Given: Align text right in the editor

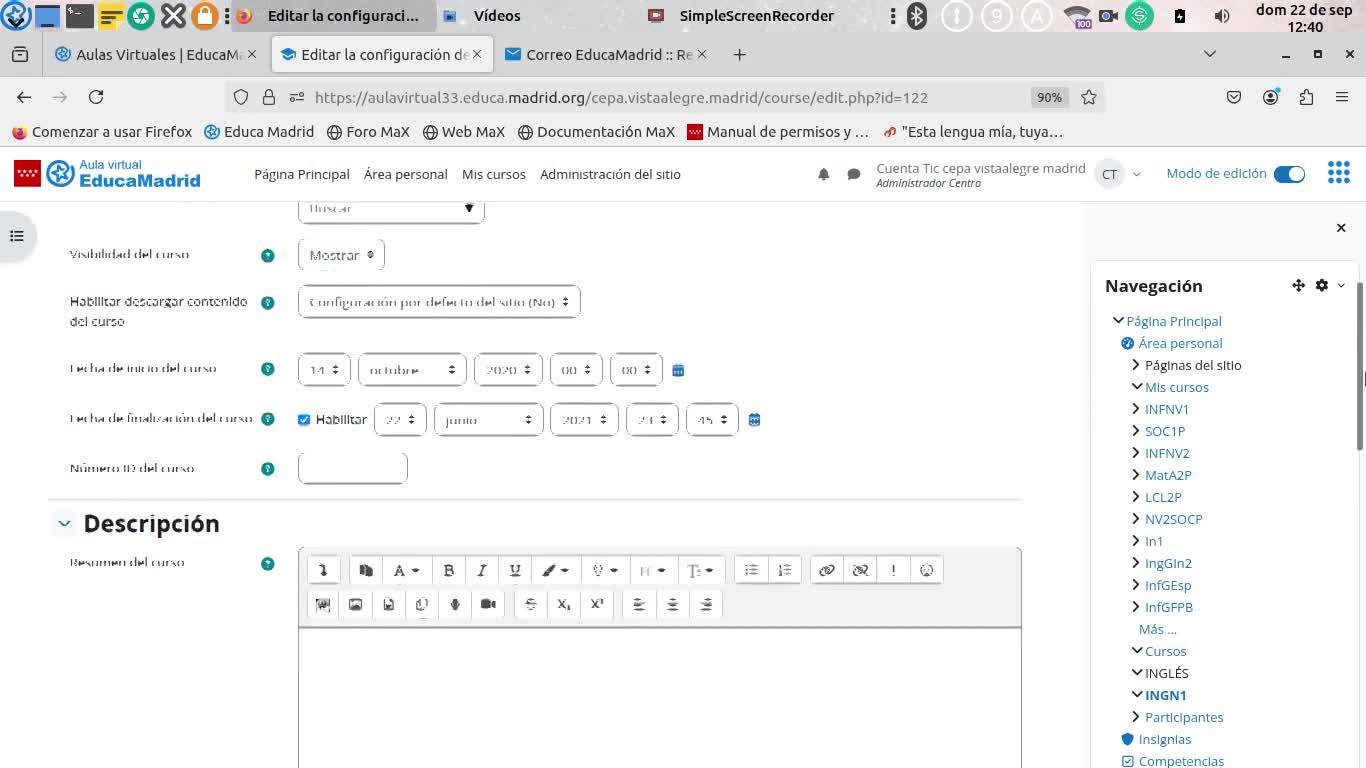Looking at the screenshot, I should pos(706,604).
